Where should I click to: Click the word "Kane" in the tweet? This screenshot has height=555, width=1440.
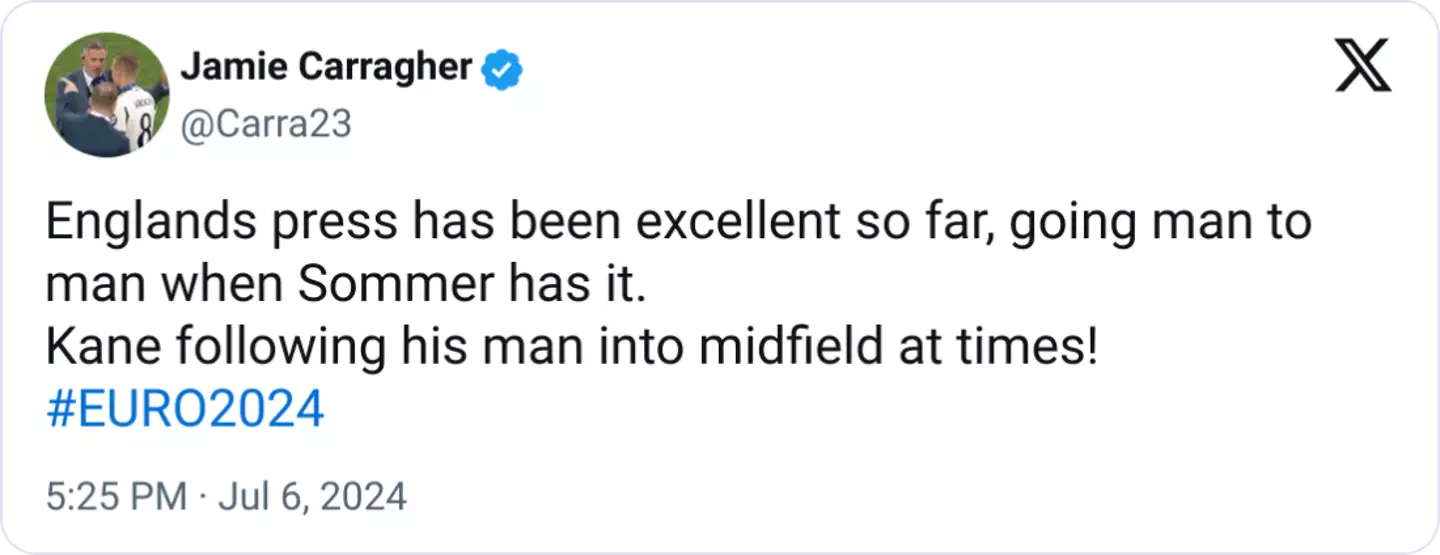[98, 347]
